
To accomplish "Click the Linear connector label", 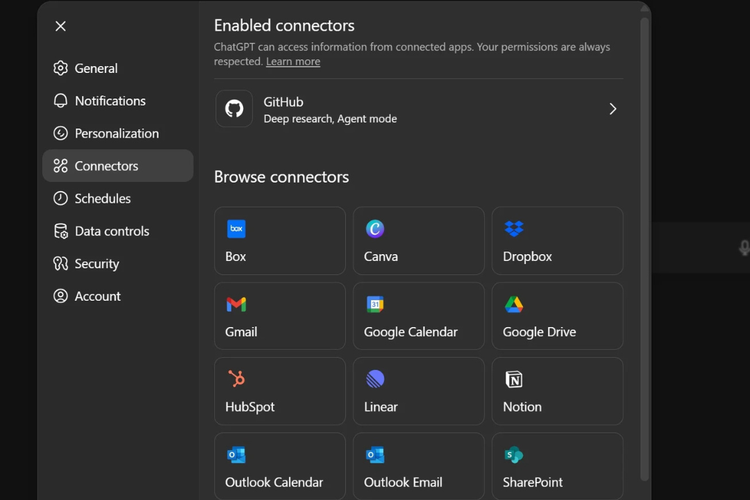I will point(381,407).
